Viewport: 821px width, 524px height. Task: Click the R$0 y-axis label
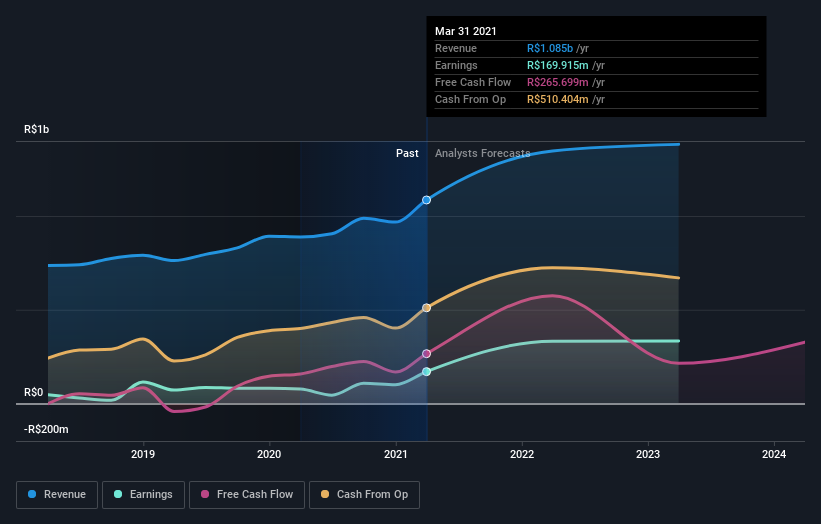[x=34, y=393]
